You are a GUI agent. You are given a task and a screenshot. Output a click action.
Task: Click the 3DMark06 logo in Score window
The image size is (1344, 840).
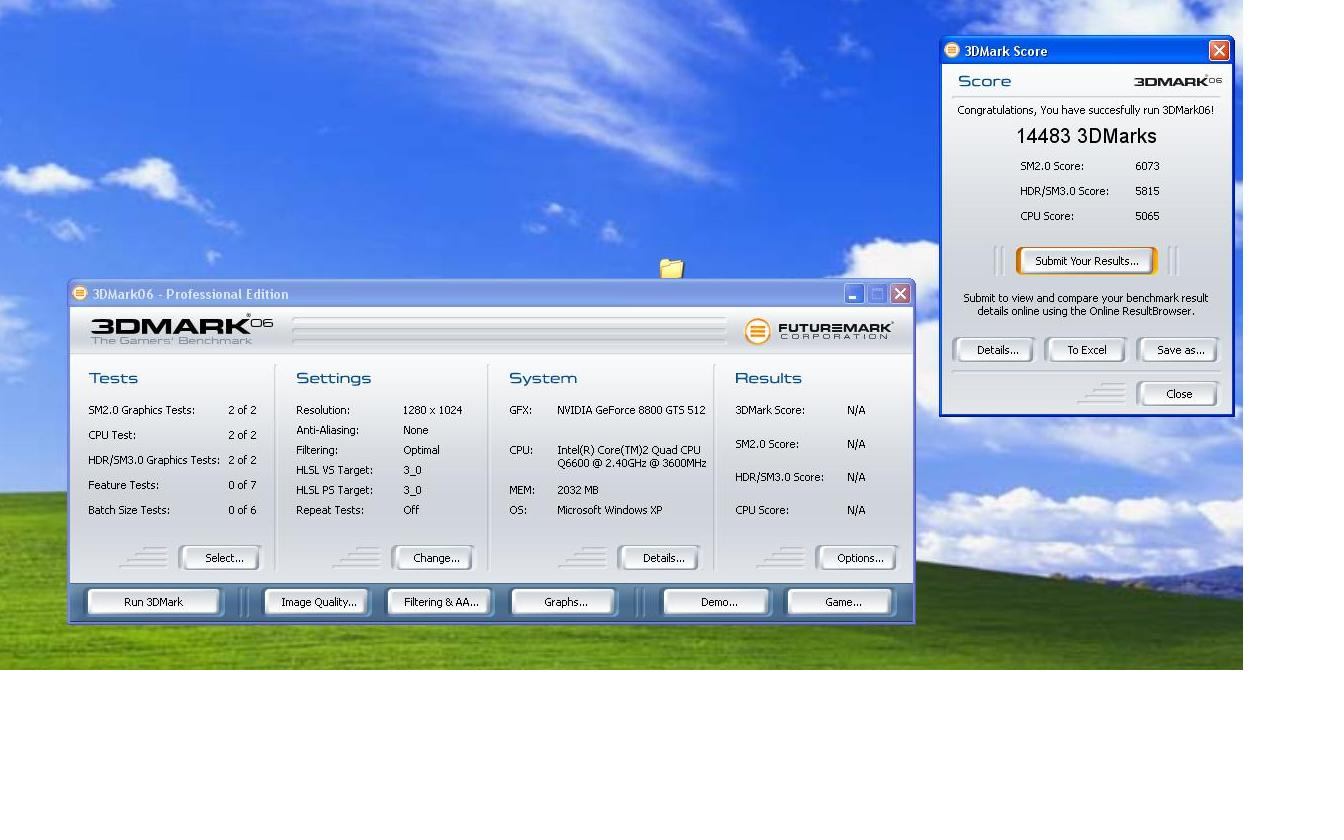[x=1178, y=81]
